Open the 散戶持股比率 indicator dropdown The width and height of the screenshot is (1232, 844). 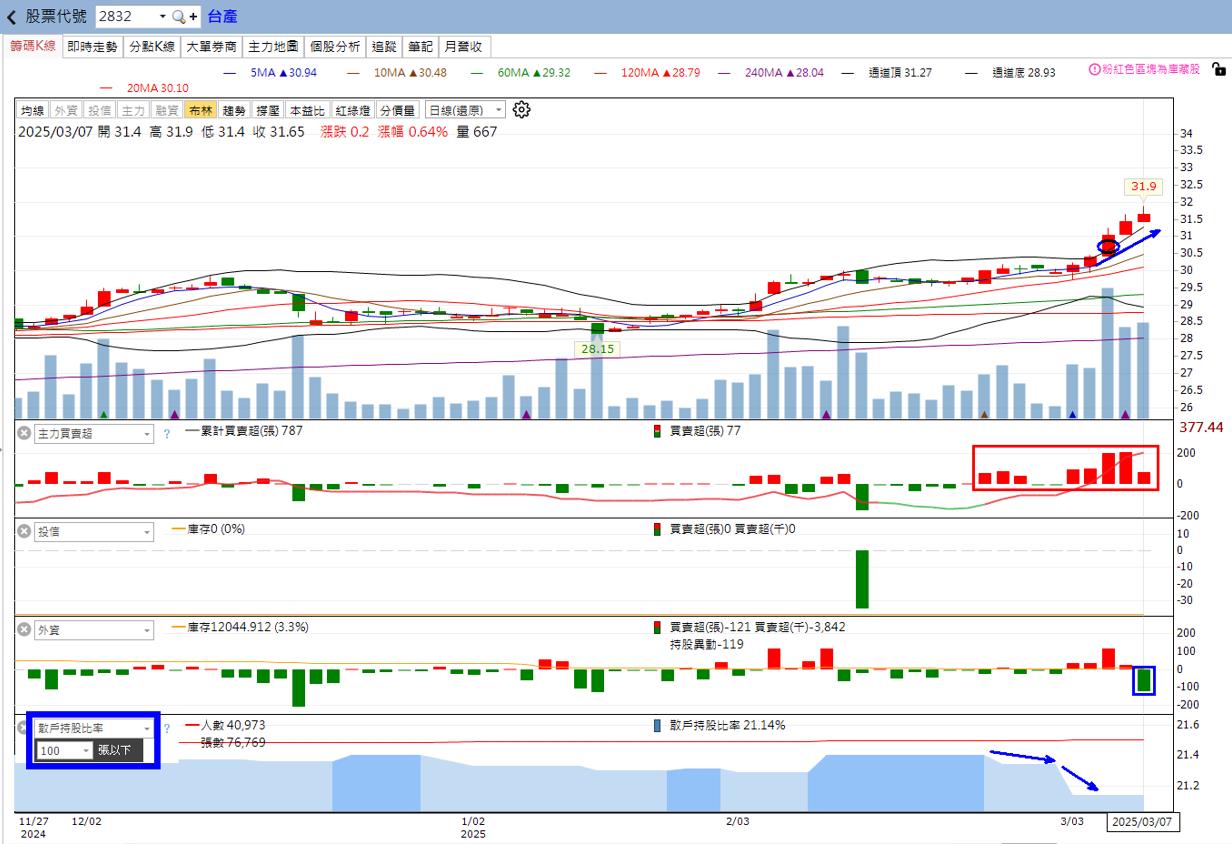[93, 728]
